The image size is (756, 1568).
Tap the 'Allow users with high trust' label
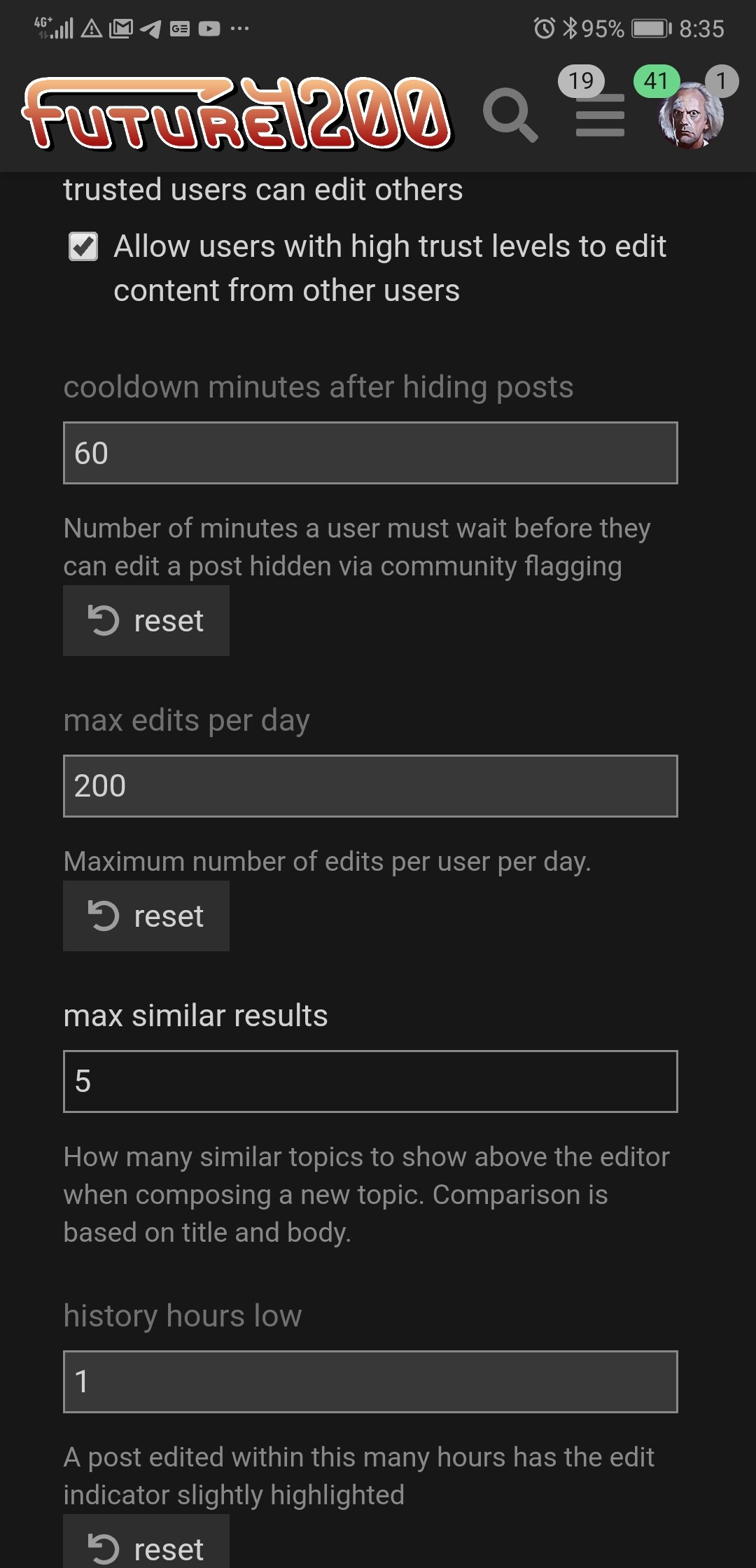[389, 268]
